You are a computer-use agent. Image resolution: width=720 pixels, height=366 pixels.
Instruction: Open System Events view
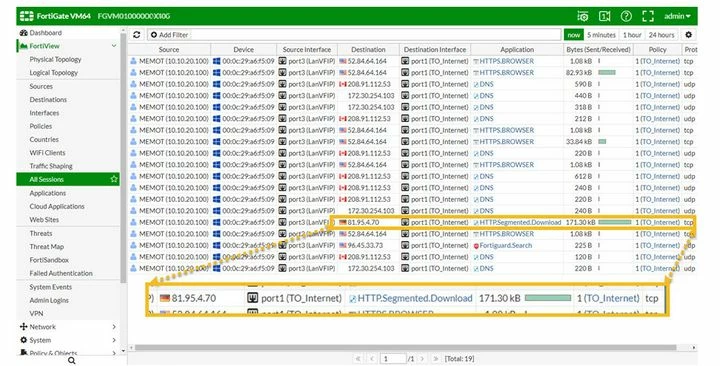coord(51,287)
